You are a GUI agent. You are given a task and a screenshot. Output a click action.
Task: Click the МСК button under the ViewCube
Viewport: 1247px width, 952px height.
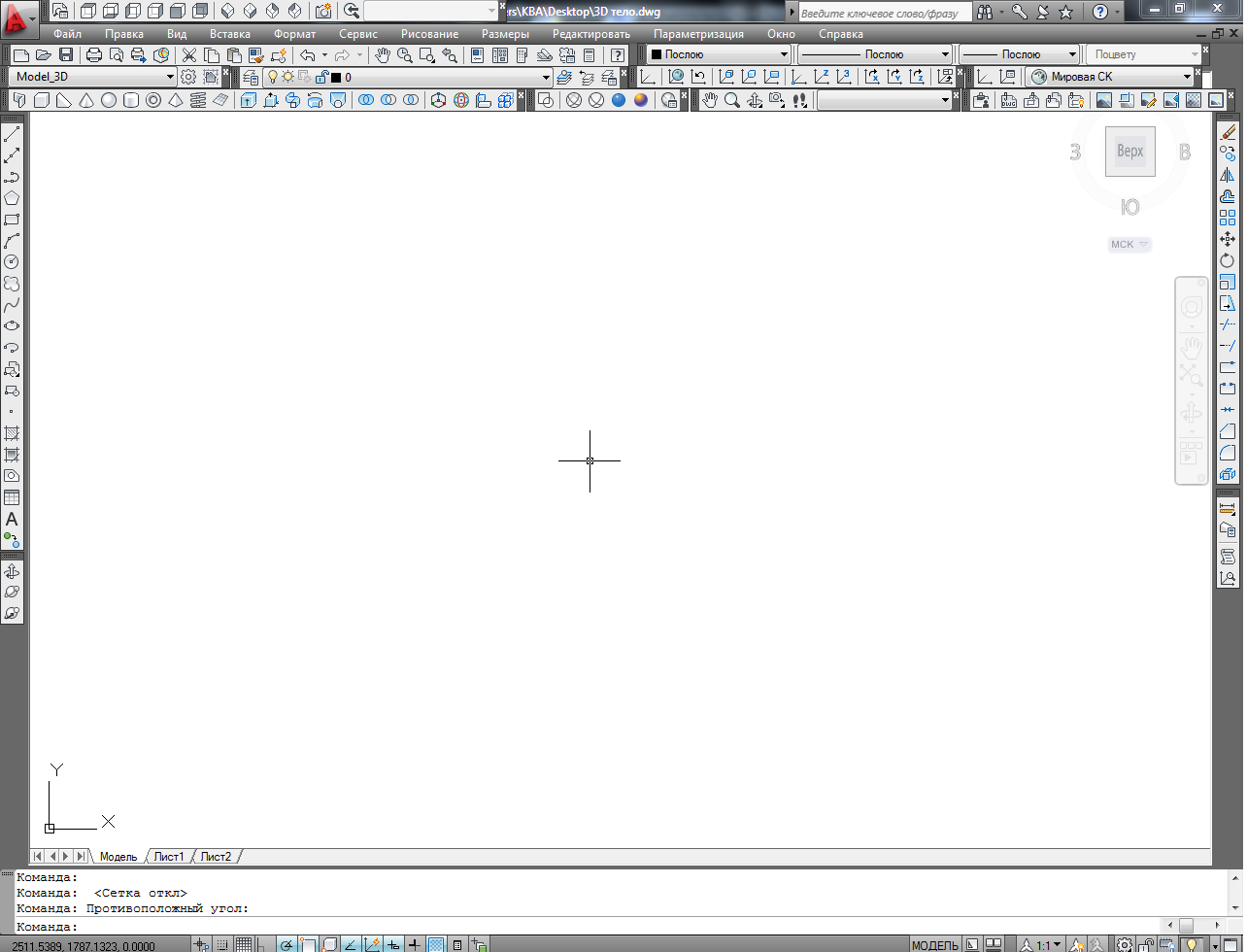pyautogui.click(x=1129, y=245)
